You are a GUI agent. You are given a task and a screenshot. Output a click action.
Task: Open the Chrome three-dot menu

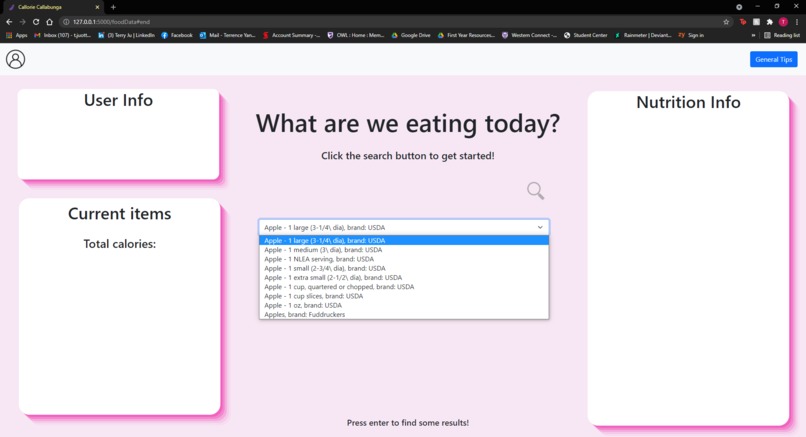click(797, 22)
